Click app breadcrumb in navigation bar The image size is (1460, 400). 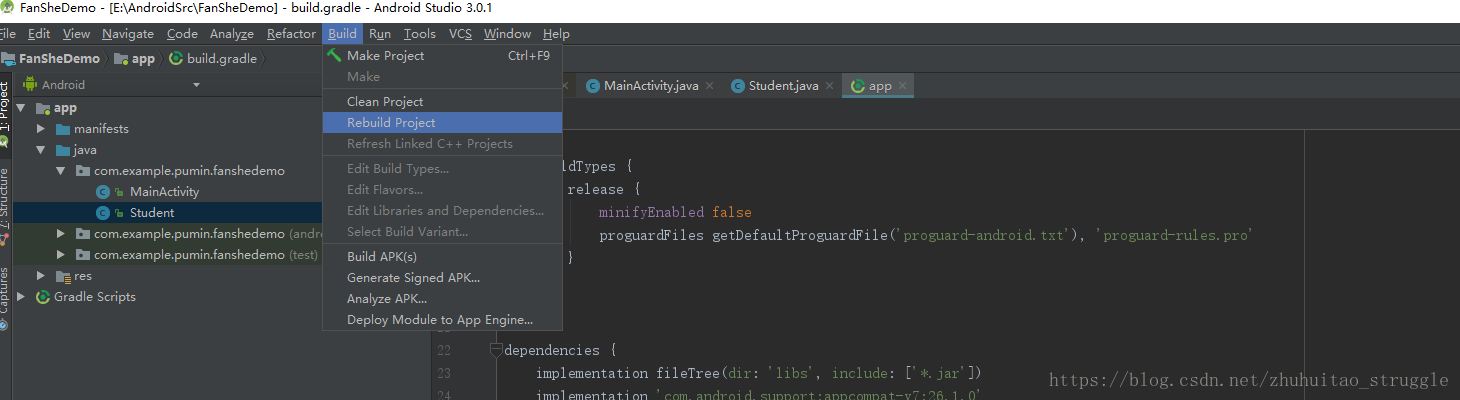pyautogui.click(x=143, y=58)
